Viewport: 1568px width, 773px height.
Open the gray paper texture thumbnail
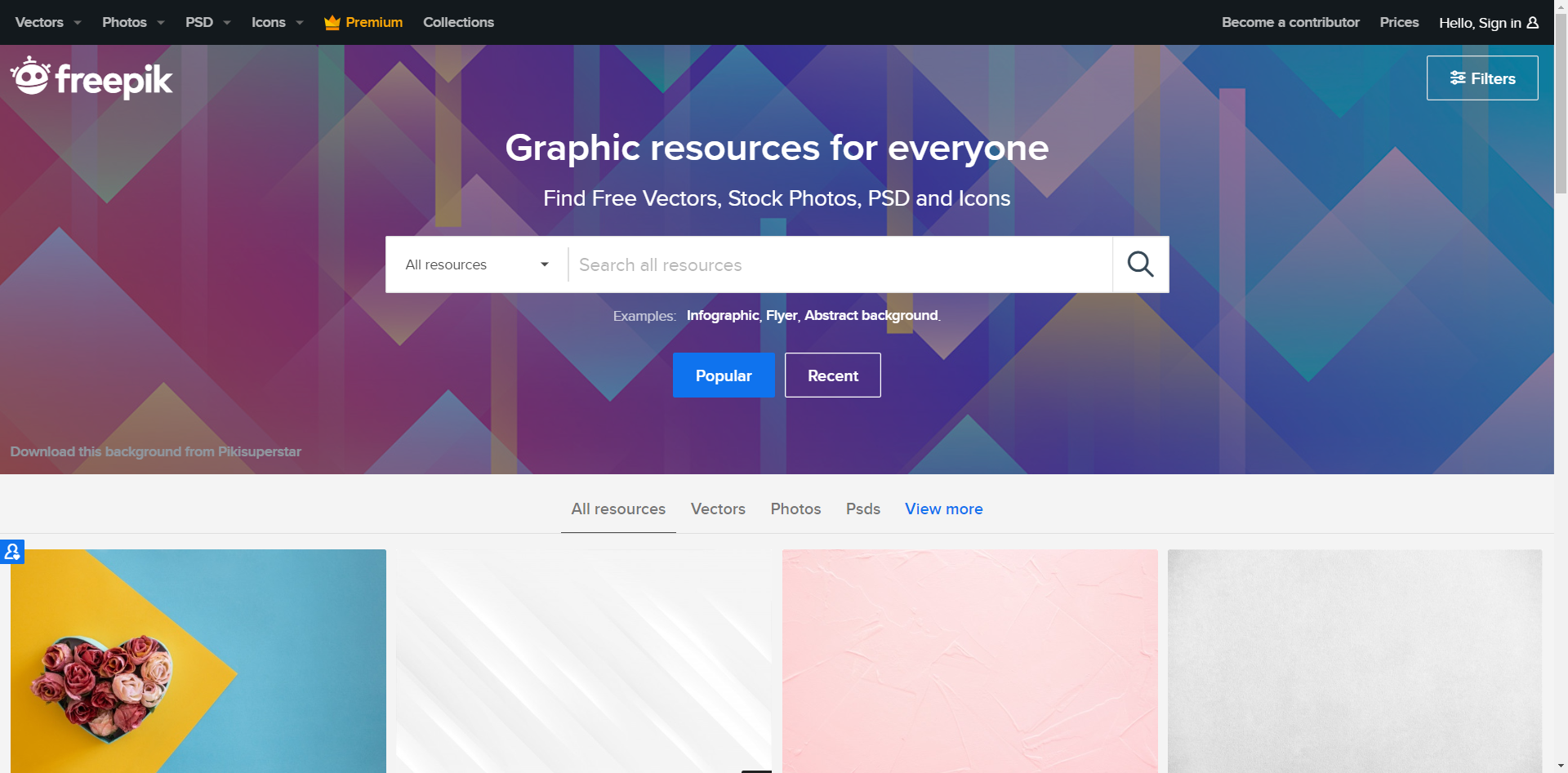tap(1355, 661)
